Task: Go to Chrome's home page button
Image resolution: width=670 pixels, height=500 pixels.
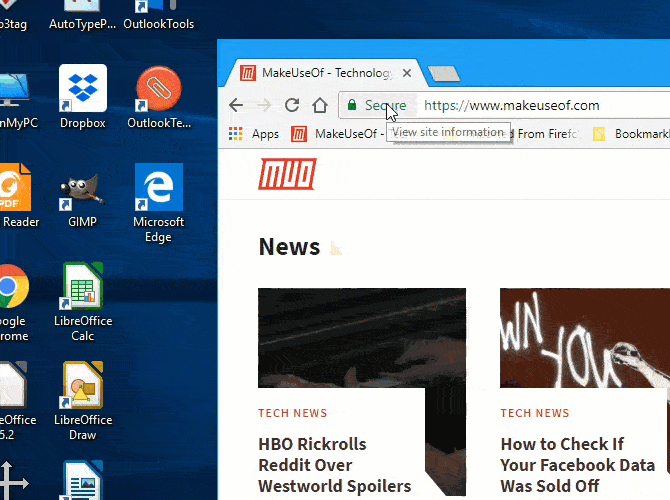Action: [x=320, y=105]
